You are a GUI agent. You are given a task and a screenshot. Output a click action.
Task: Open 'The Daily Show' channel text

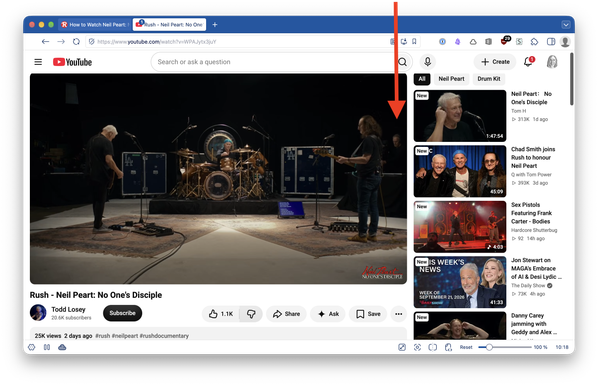point(528,285)
